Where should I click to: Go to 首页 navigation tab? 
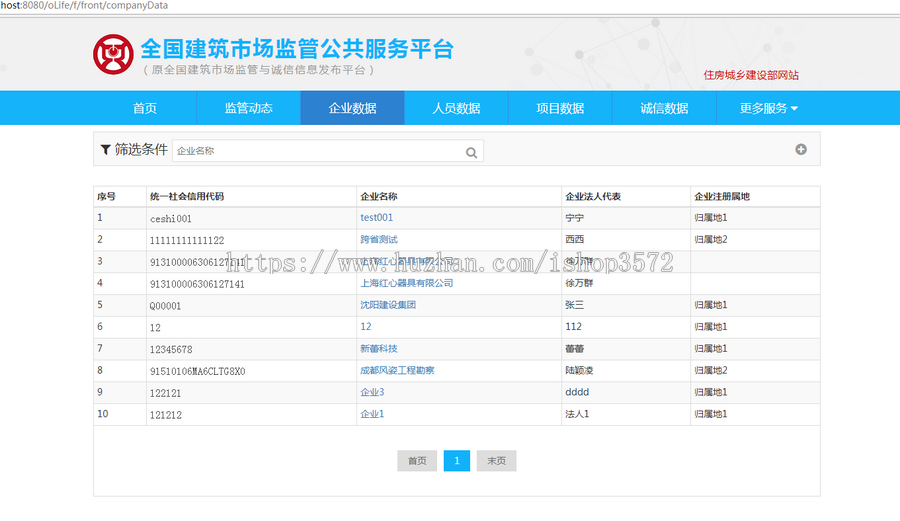coord(145,108)
